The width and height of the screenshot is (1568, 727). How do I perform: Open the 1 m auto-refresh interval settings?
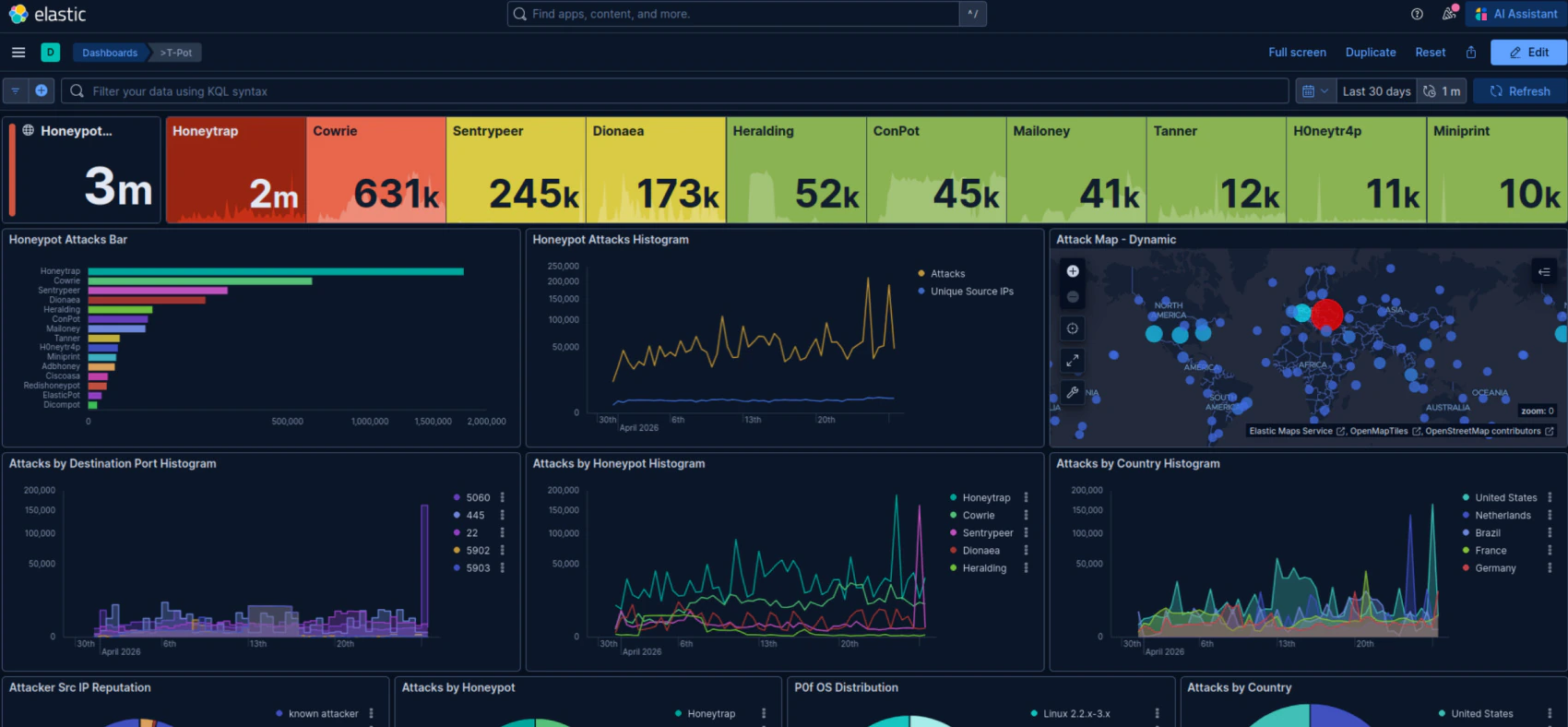[x=1442, y=91]
